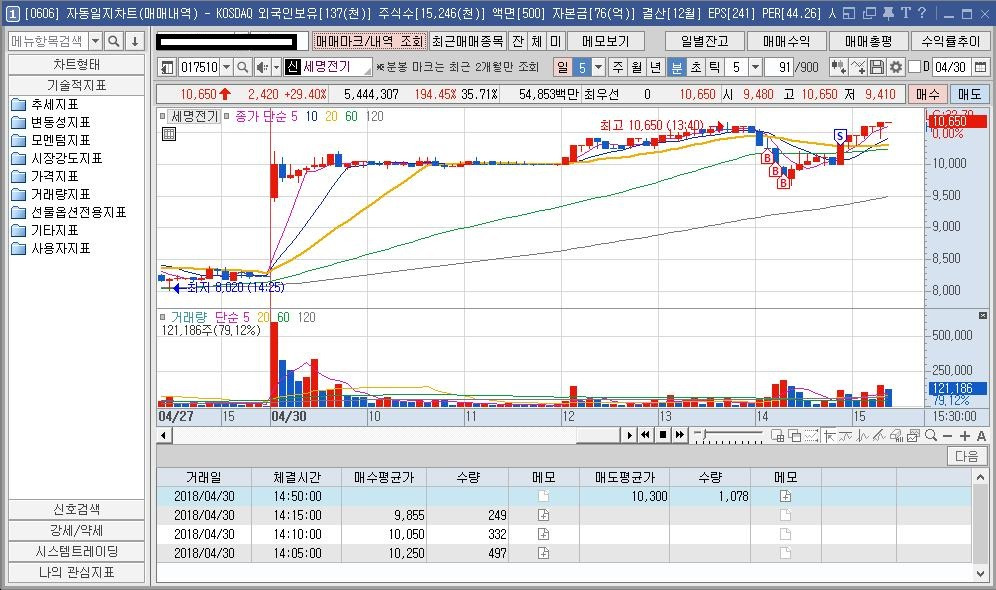Click the down-arrow icon beside menu search

[135, 41]
